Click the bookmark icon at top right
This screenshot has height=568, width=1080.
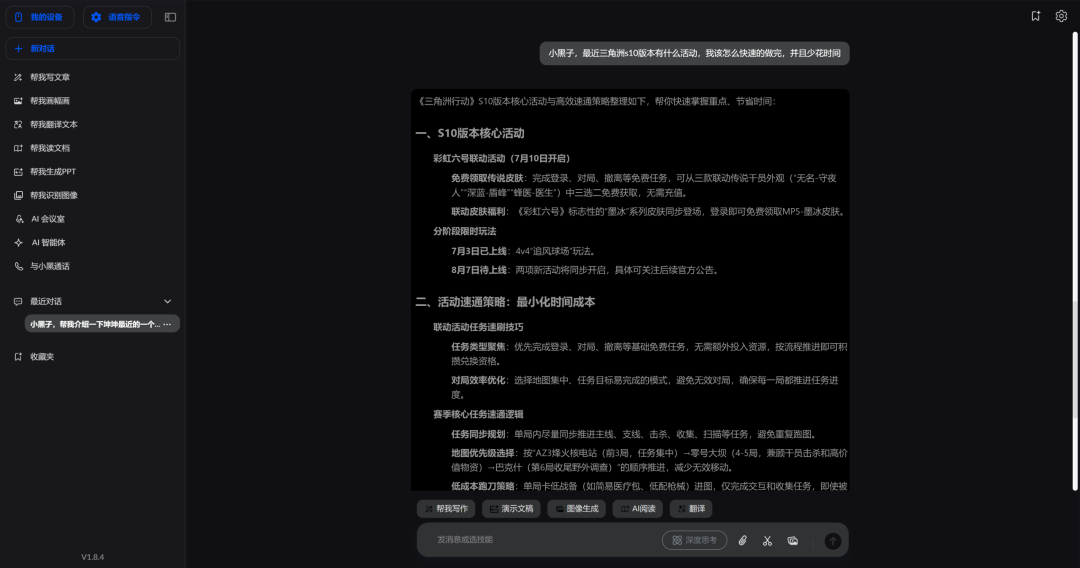(x=1035, y=16)
